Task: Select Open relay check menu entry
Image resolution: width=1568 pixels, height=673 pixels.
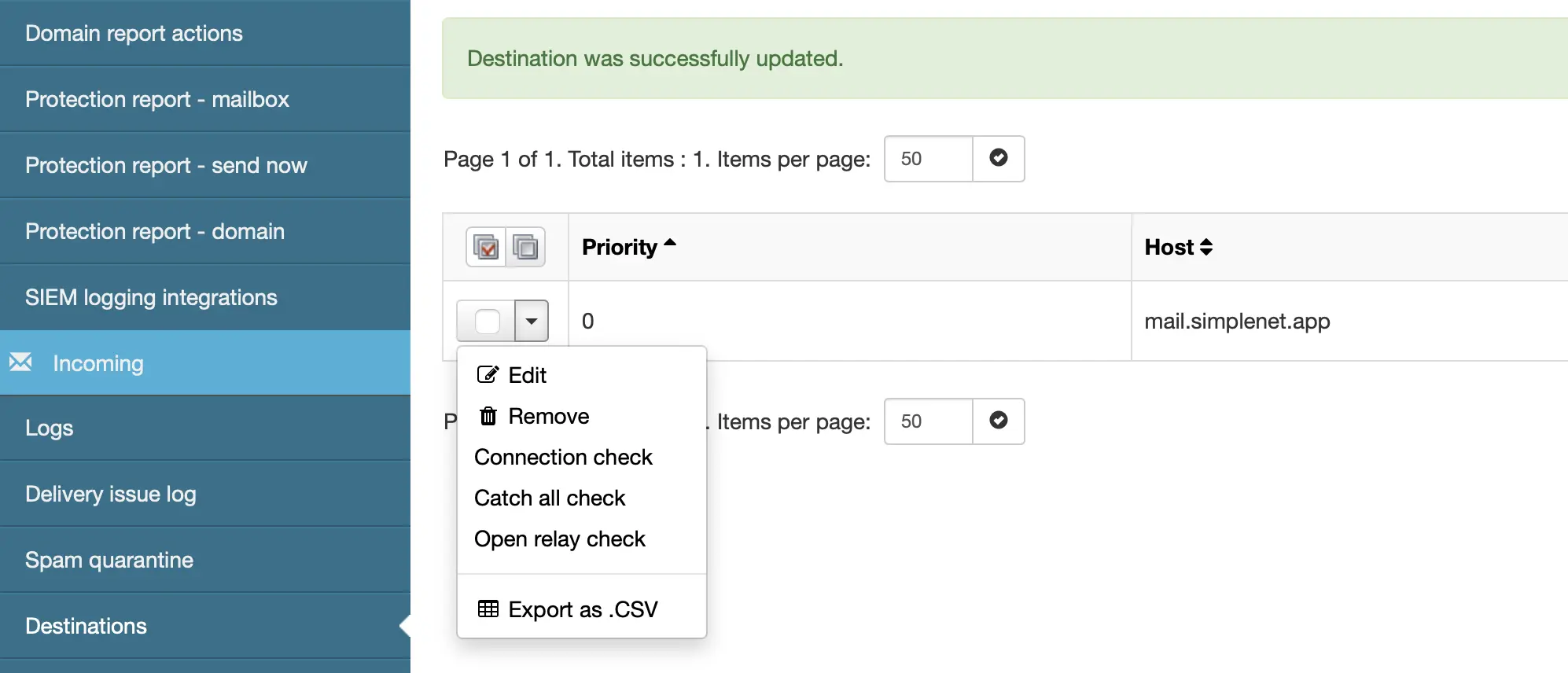Action: click(x=559, y=539)
